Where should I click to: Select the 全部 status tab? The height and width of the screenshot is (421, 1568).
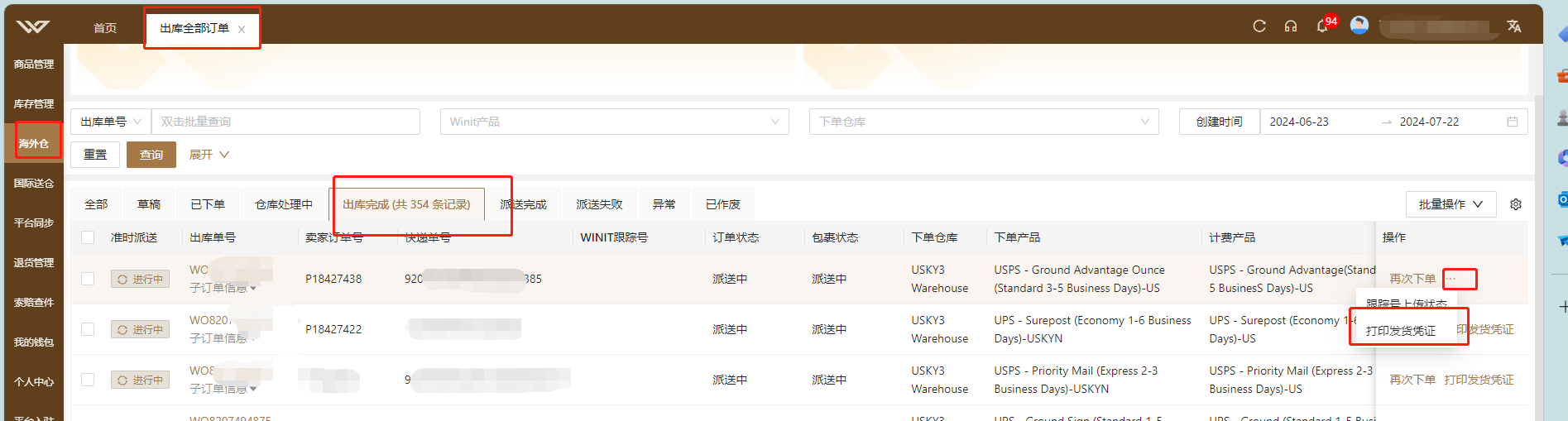tap(96, 204)
